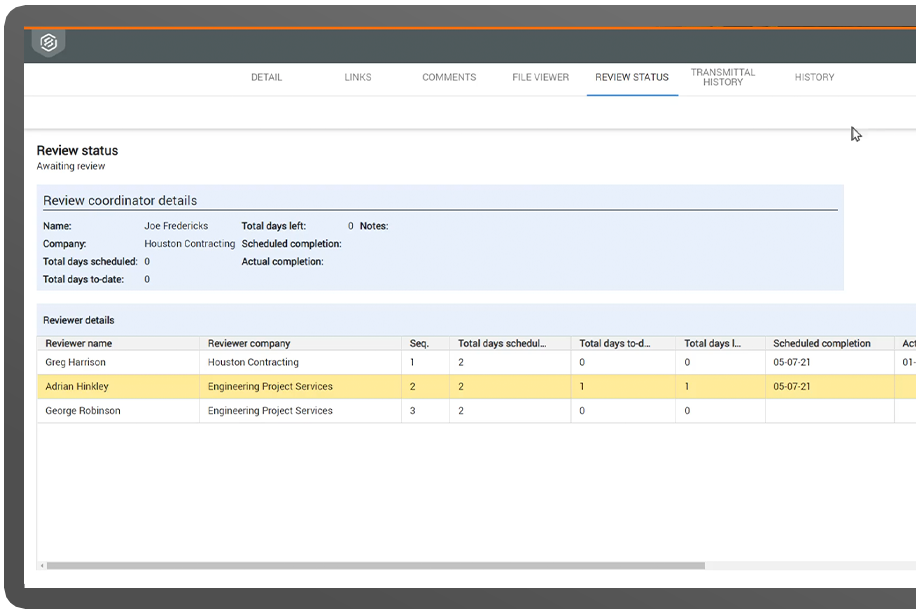Screen dimensions: 916x615
Task: Switch to the Links tab
Action: click(x=358, y=77)
